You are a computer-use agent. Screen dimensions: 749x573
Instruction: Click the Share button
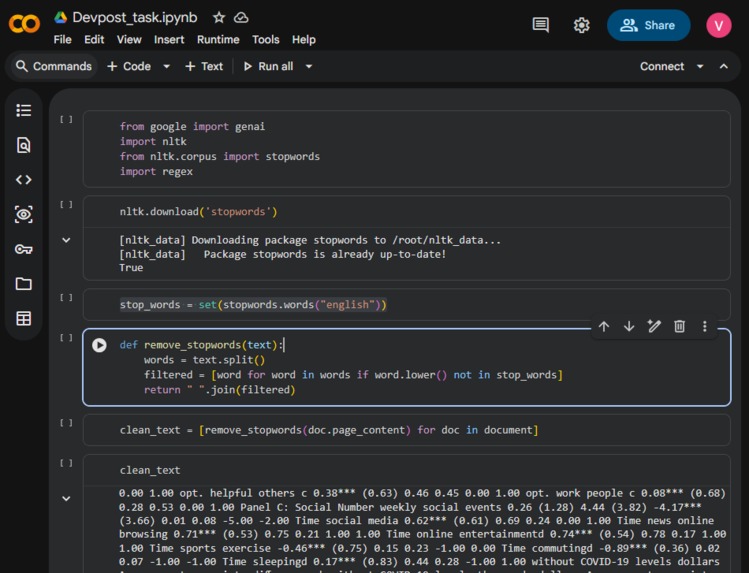648,25
